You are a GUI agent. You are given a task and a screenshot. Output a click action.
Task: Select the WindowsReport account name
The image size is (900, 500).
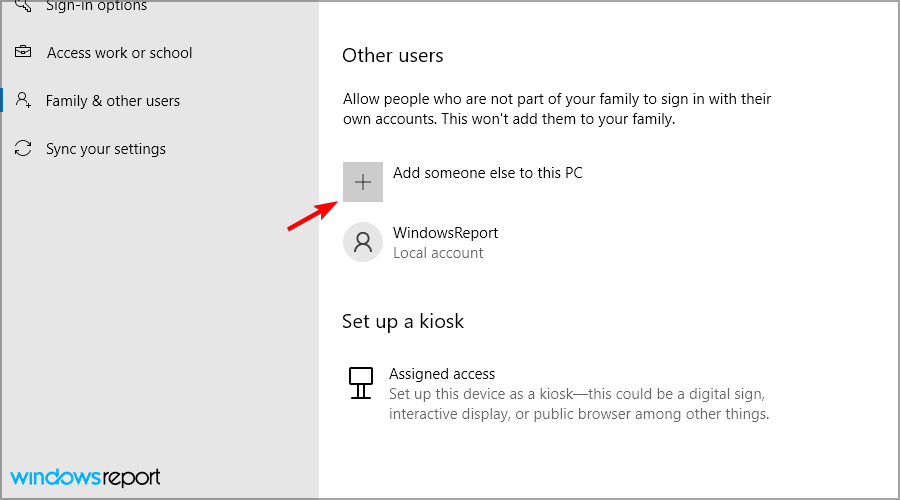point(445,233)
